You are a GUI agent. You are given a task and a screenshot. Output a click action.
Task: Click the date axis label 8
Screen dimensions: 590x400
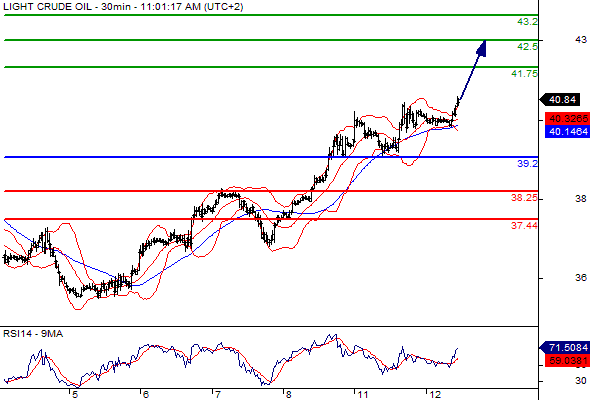[288, 395]
